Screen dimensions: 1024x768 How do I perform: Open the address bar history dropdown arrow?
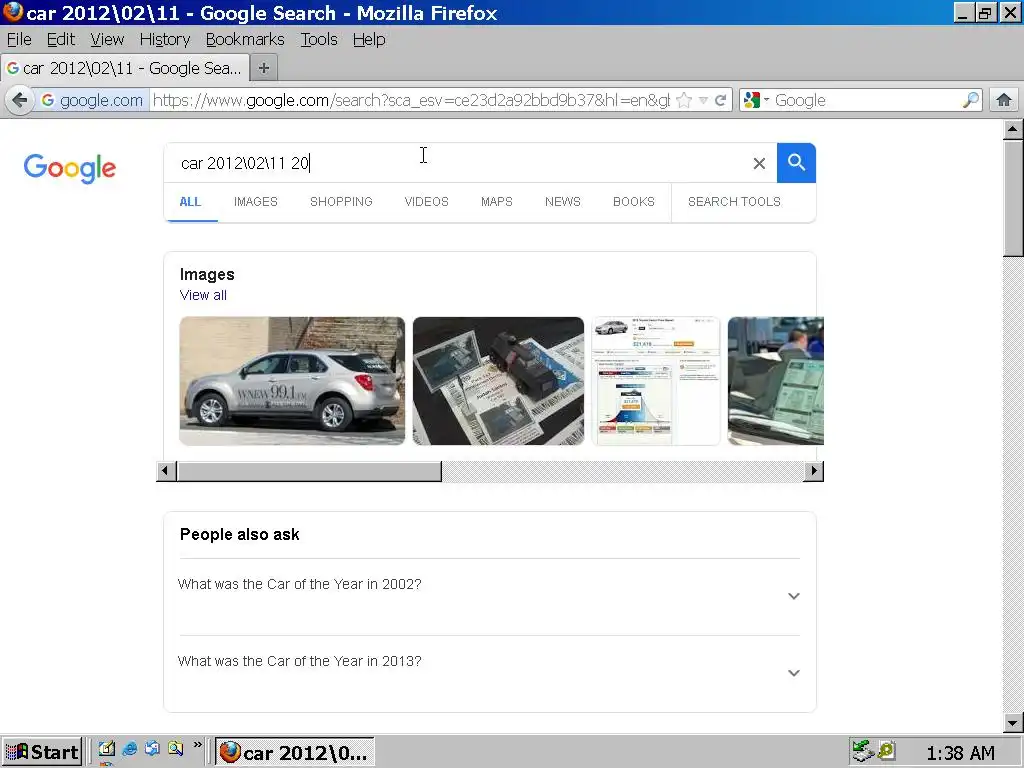[703, 100]
